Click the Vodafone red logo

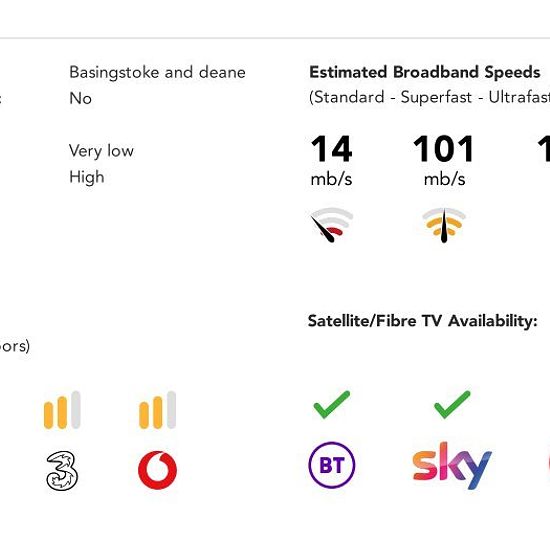point(157,470)
